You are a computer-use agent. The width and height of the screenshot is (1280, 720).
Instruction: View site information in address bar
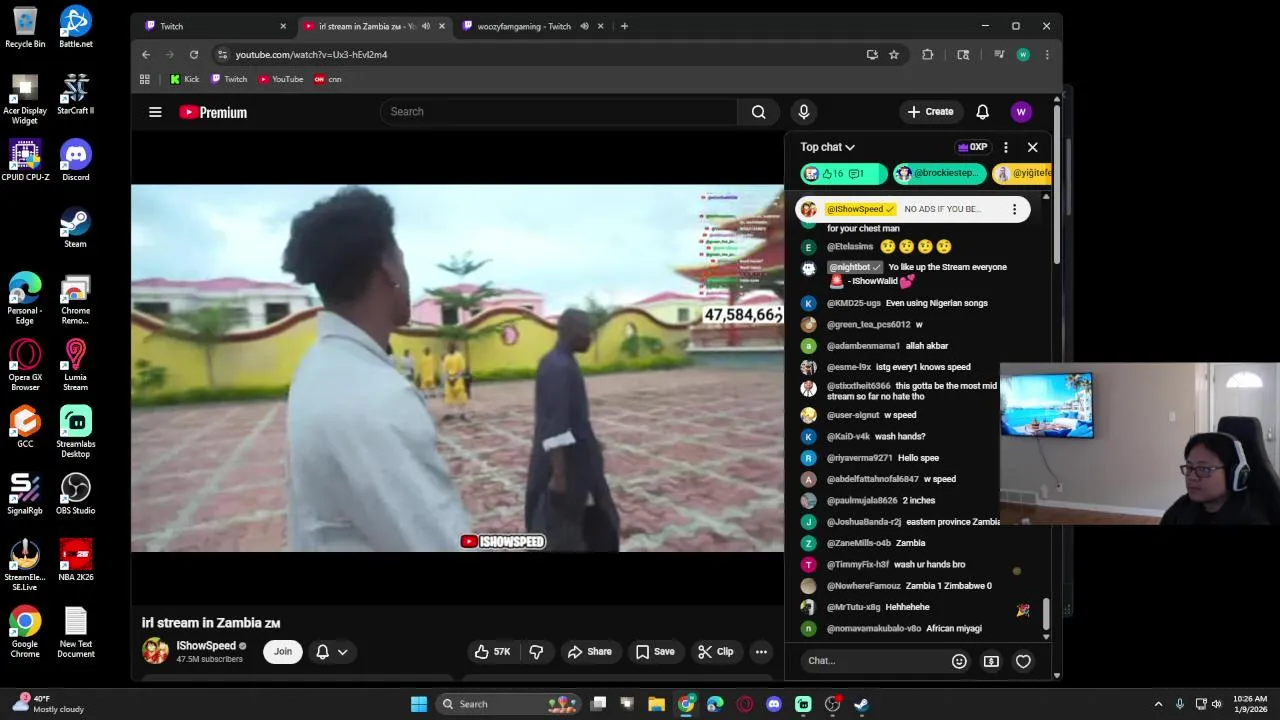click(x=222, y=55)
